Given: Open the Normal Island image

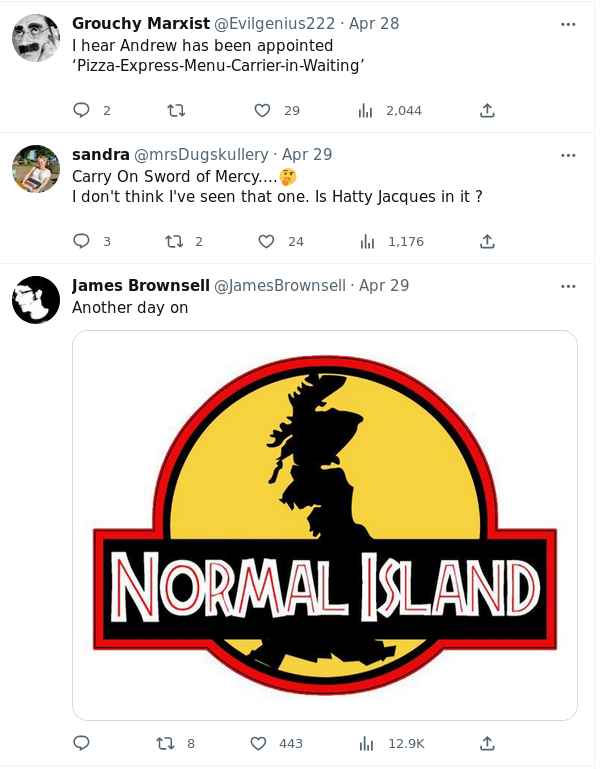Looking at the screenshot, I should point(325,525).
